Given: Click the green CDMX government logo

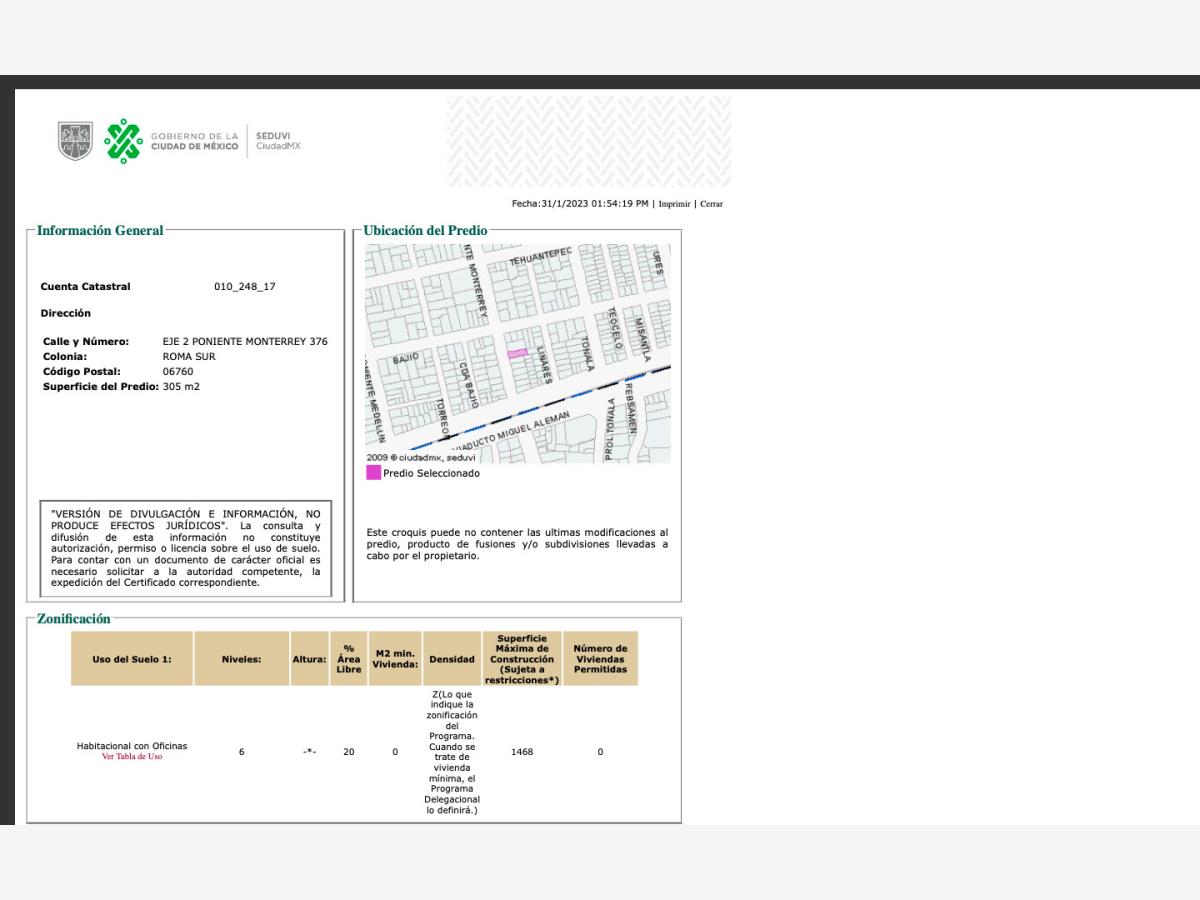Looking at the screenshot, I should point(124,141).
